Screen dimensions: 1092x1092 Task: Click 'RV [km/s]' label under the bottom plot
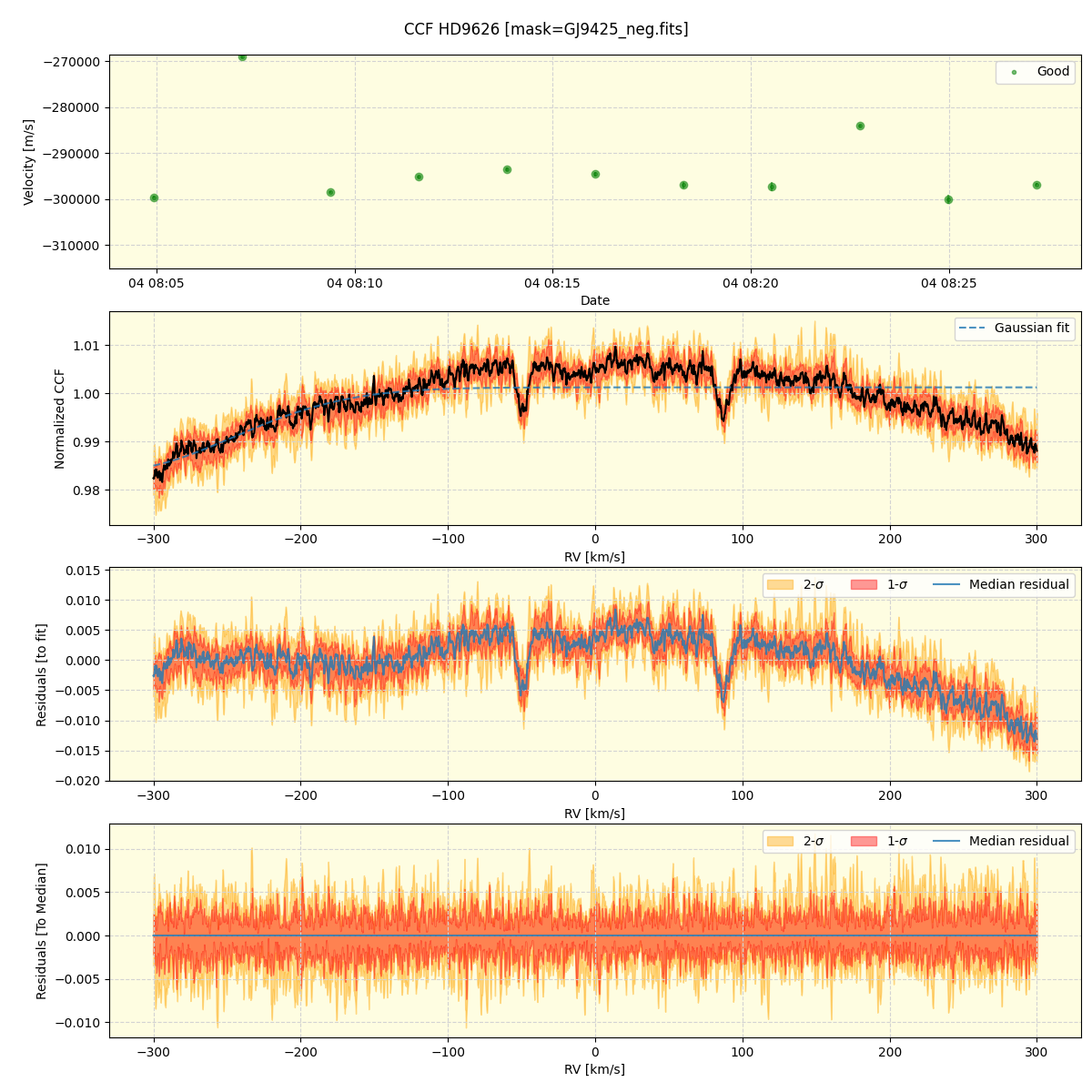point(595,1069)
